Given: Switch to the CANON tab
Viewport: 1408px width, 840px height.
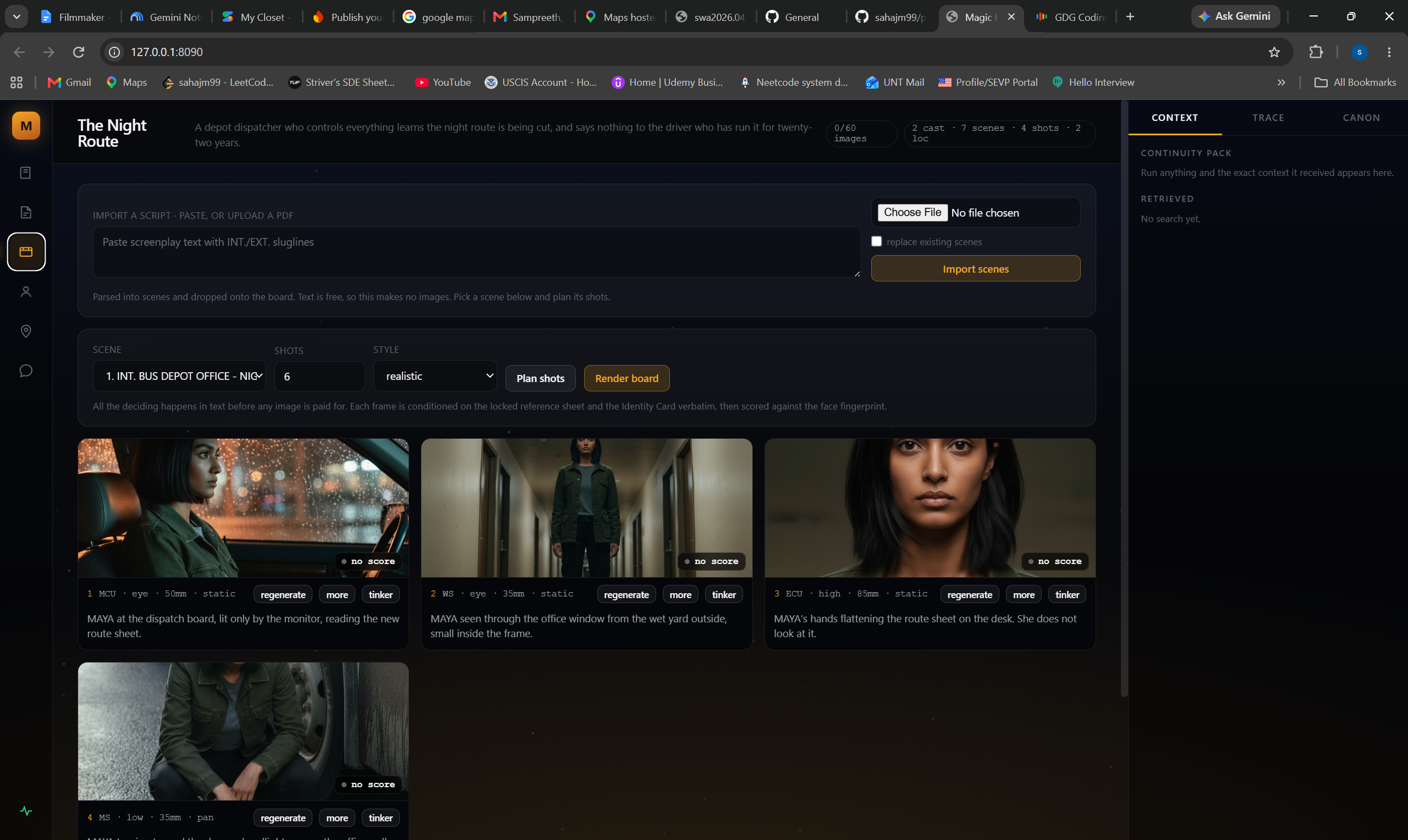Looking at the screenshot, I should point(1361,118).
